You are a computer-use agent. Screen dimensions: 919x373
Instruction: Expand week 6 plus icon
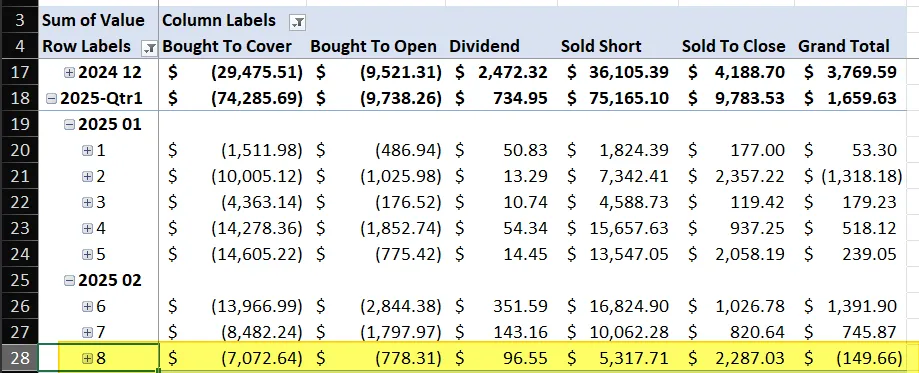(87, 306)
